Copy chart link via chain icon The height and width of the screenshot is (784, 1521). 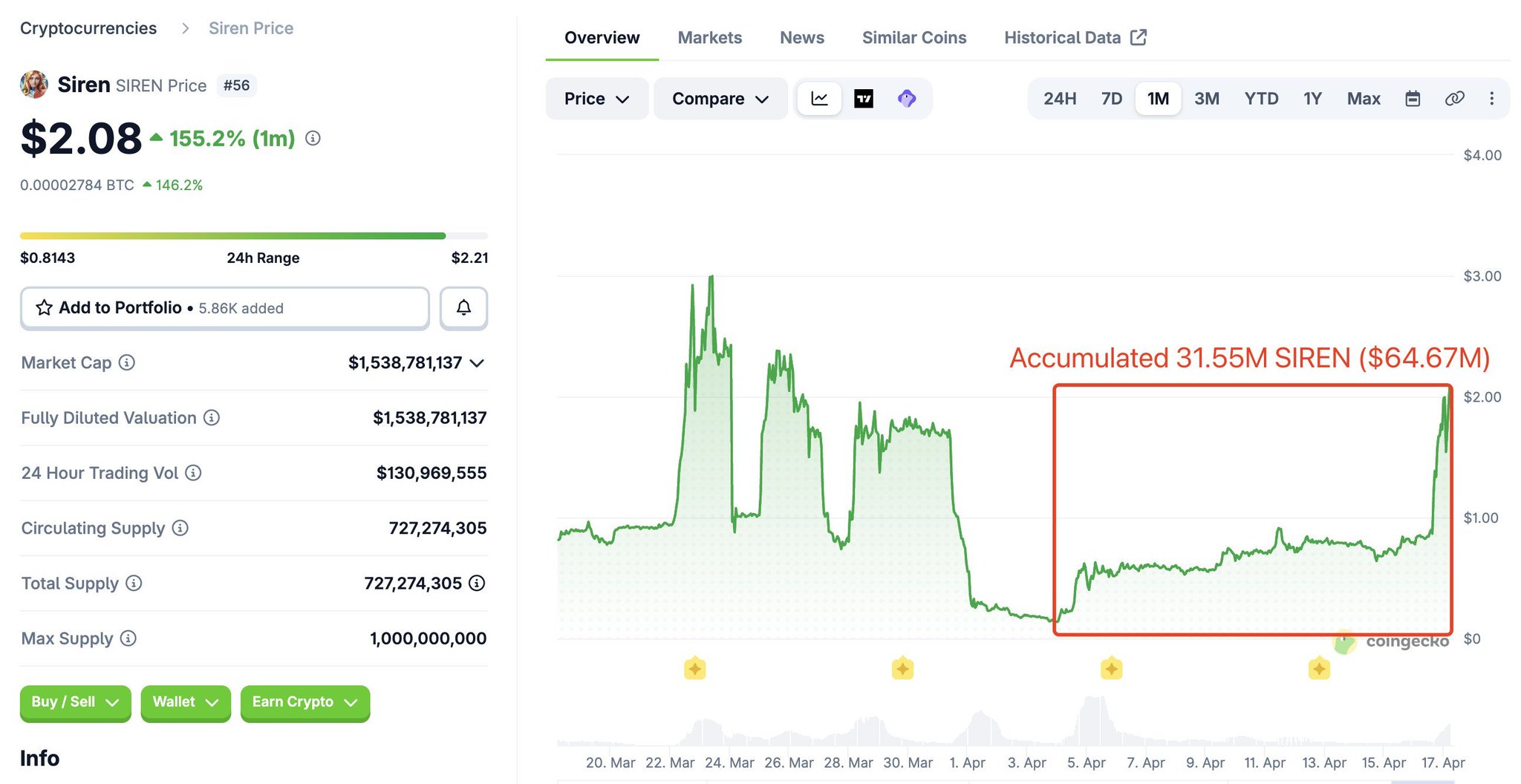1454,99
